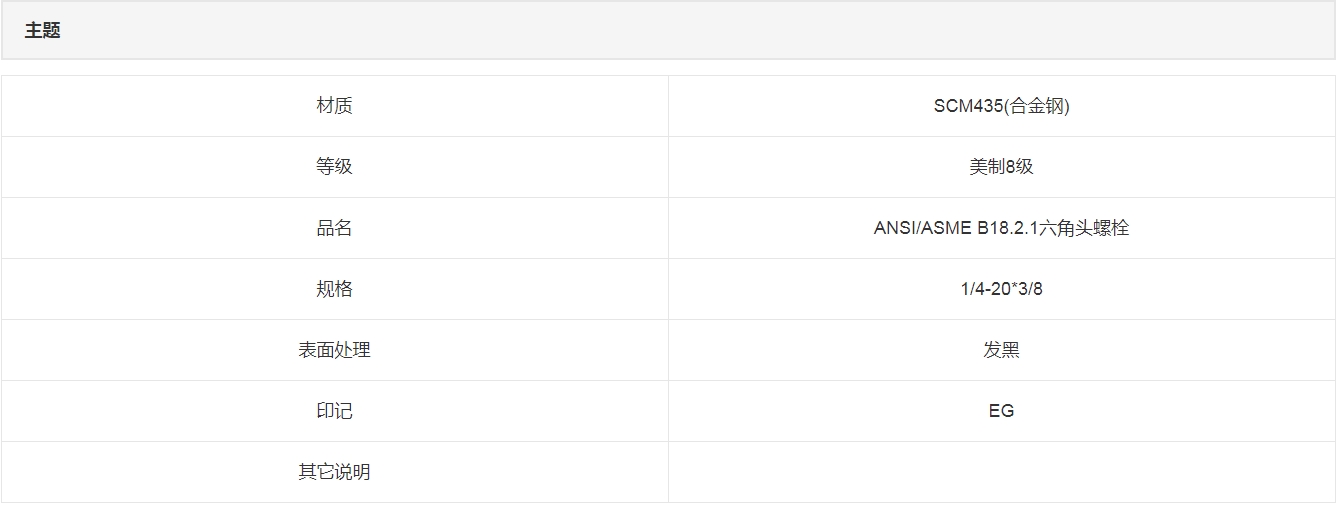Screen dimensions: 1338x505
Task: Select the 发黑 surface treatment value
Action: click(x=1001, y=350)
